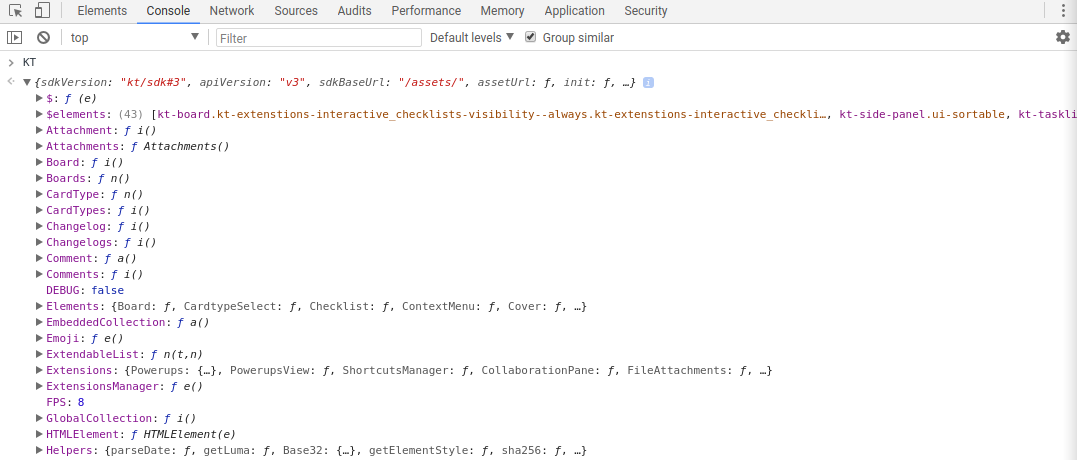
Task: Open the top execution context dropdown
Action: coord(135,38)
